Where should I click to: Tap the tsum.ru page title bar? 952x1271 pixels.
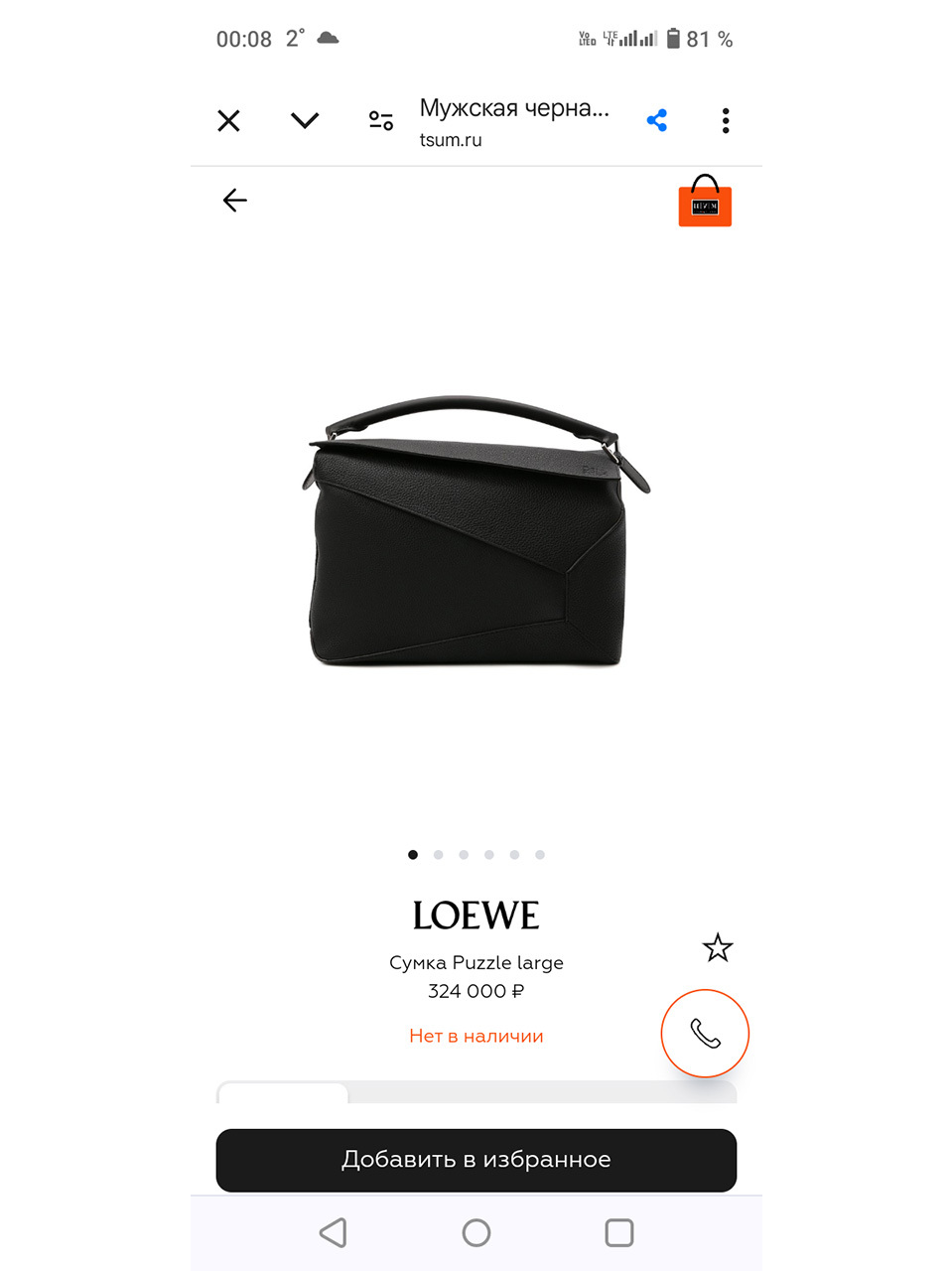(514, 121)
